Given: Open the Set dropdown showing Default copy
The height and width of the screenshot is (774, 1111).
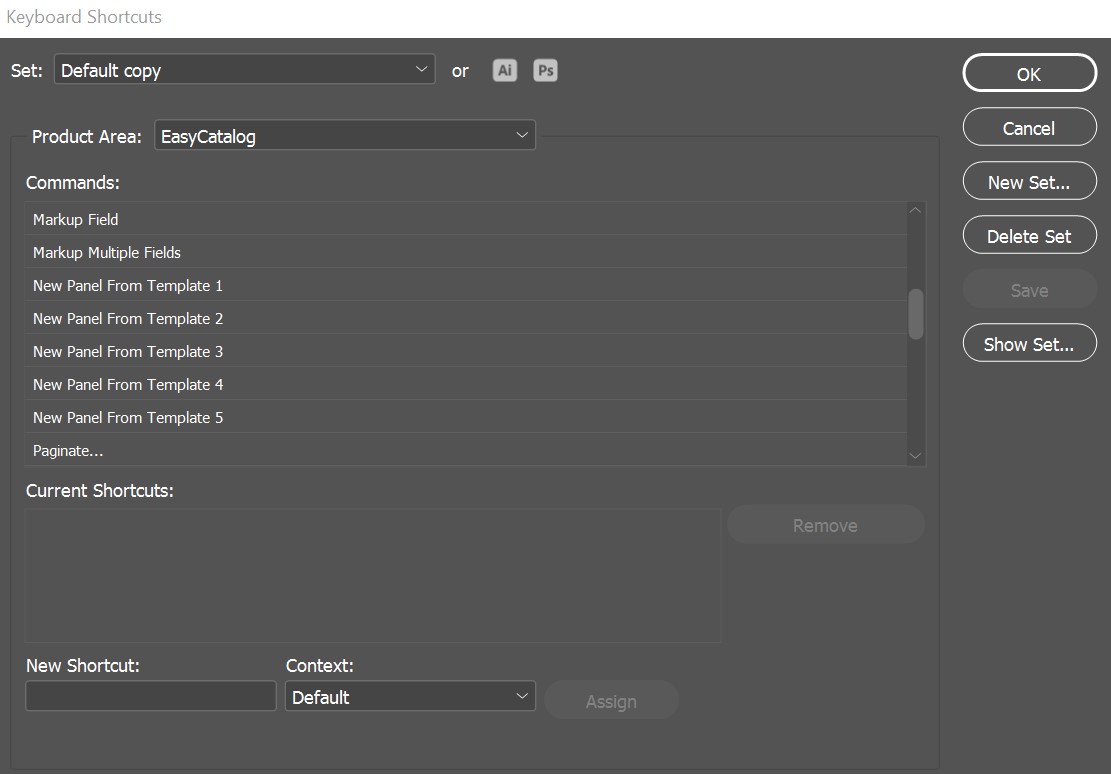Looking at the screenshot, I should pos(244,69).
